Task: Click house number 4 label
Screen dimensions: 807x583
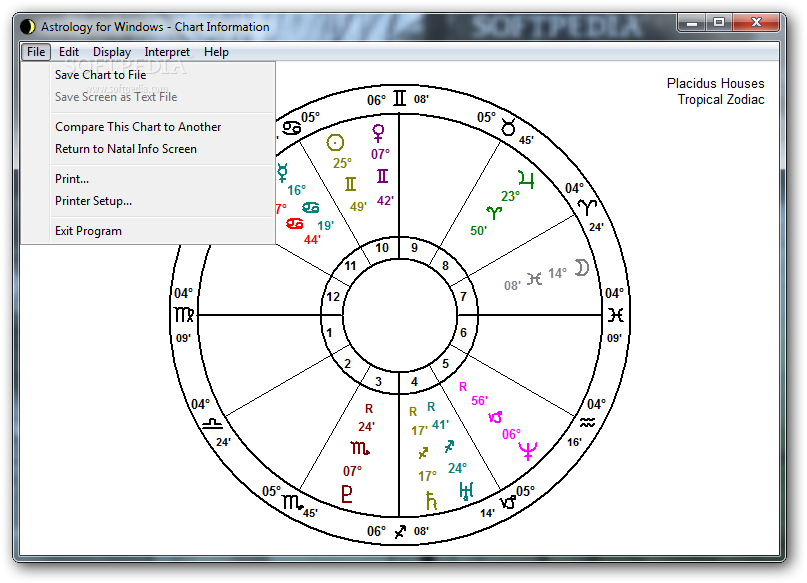Action: (x=414, y=382)
